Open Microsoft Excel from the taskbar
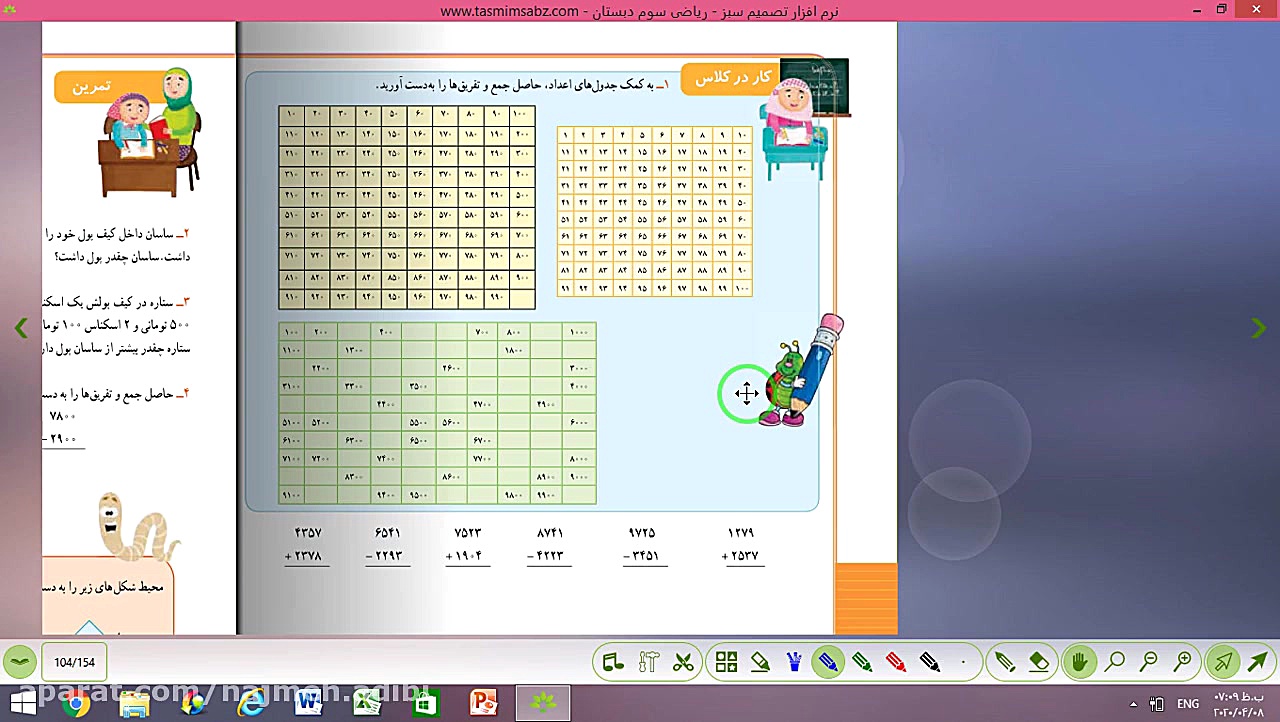The image size is (1280, 722). pyautogui.click(x=367, y=704)
